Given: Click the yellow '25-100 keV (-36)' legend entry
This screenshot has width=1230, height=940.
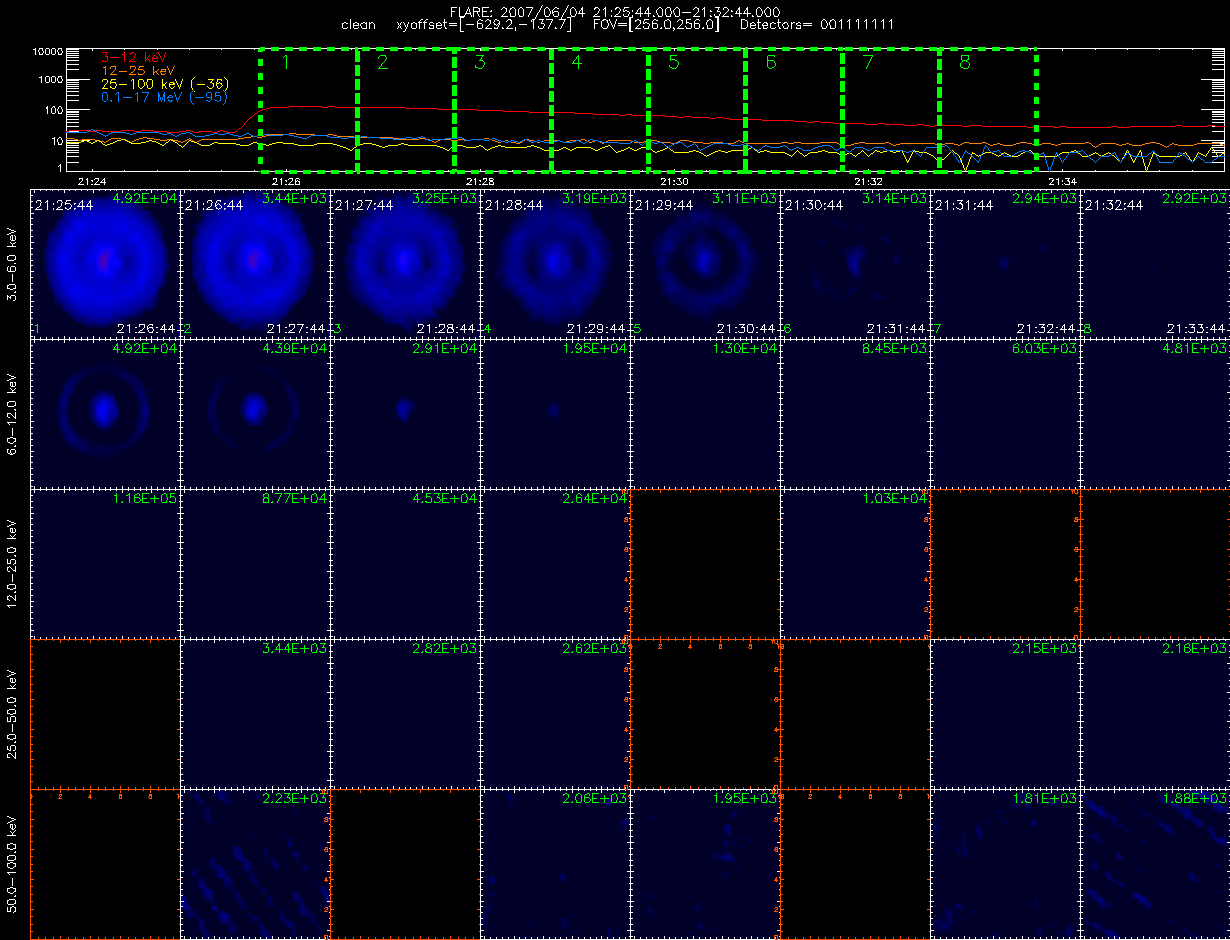Looking at the screenshot, I should pyautogui.click(x=163, y=85).
